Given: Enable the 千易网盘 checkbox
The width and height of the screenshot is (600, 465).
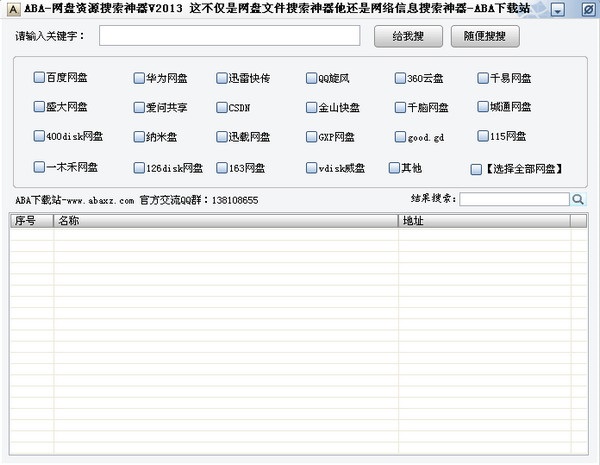Looking at the screenshot, I should 483,78.
